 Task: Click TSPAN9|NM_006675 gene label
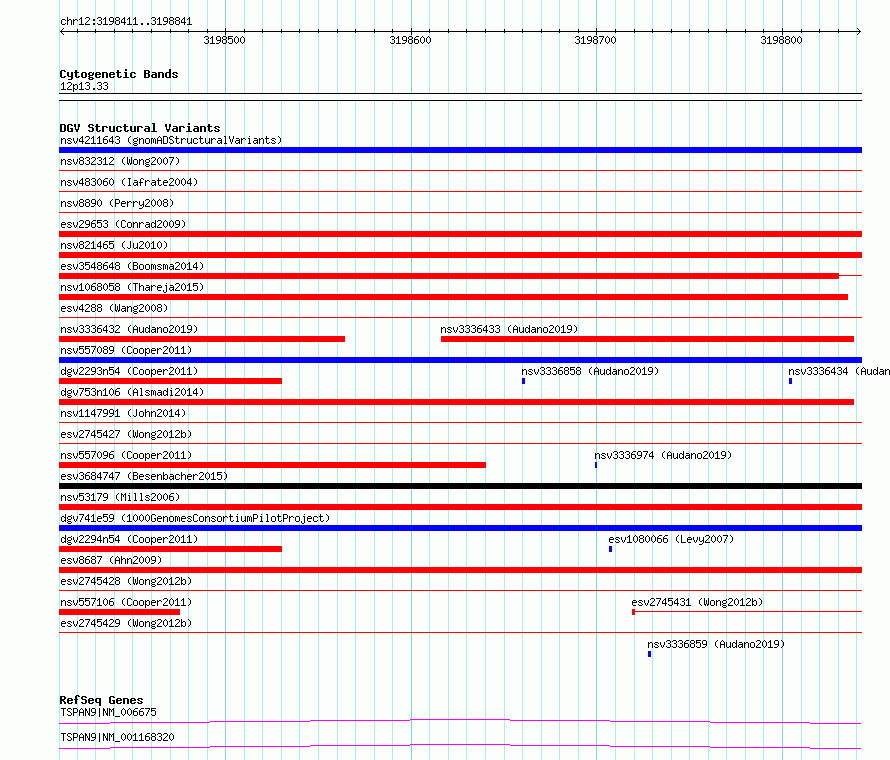pos(108,712)
